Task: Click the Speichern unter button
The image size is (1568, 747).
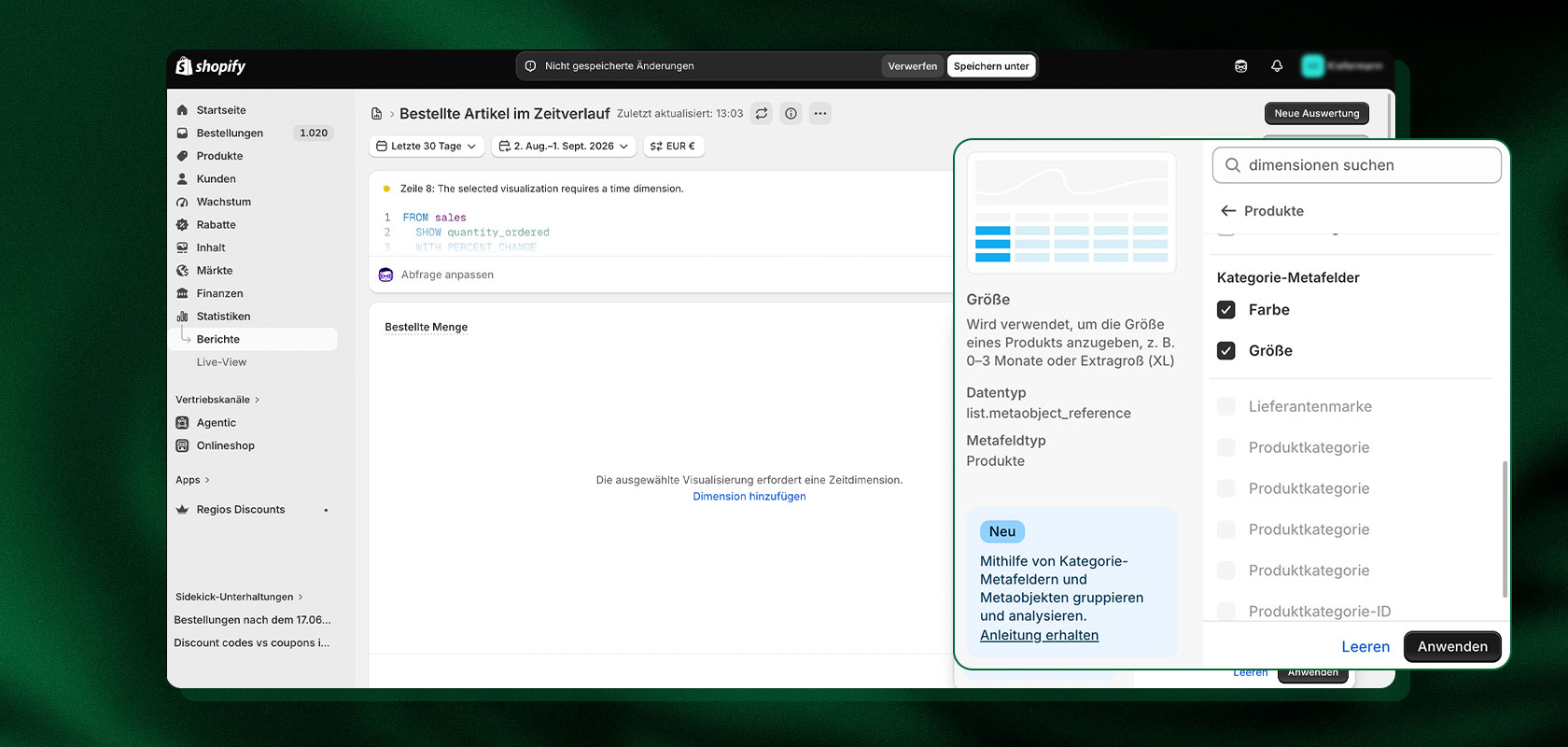Action: (991, 66)
